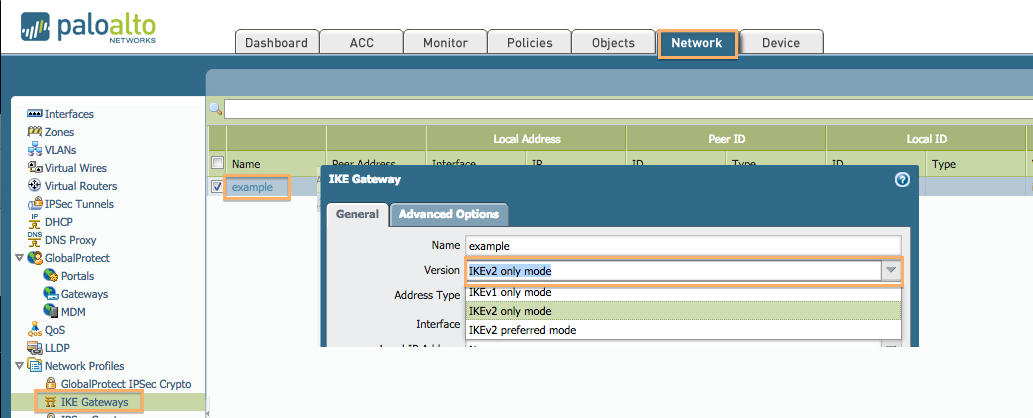Click the example gateway link
This screenshot has height=418, width=1033.
252,187
